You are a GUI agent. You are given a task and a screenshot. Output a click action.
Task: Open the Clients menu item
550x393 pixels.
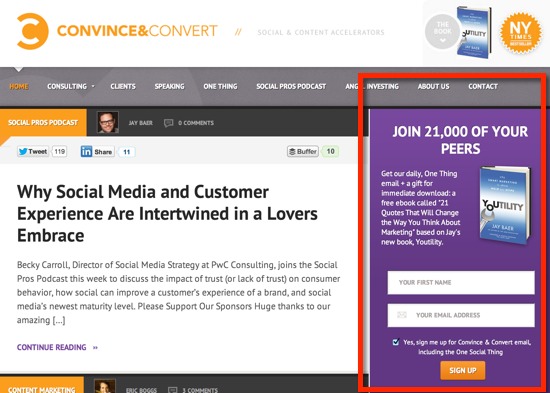[x=123, y=86]
